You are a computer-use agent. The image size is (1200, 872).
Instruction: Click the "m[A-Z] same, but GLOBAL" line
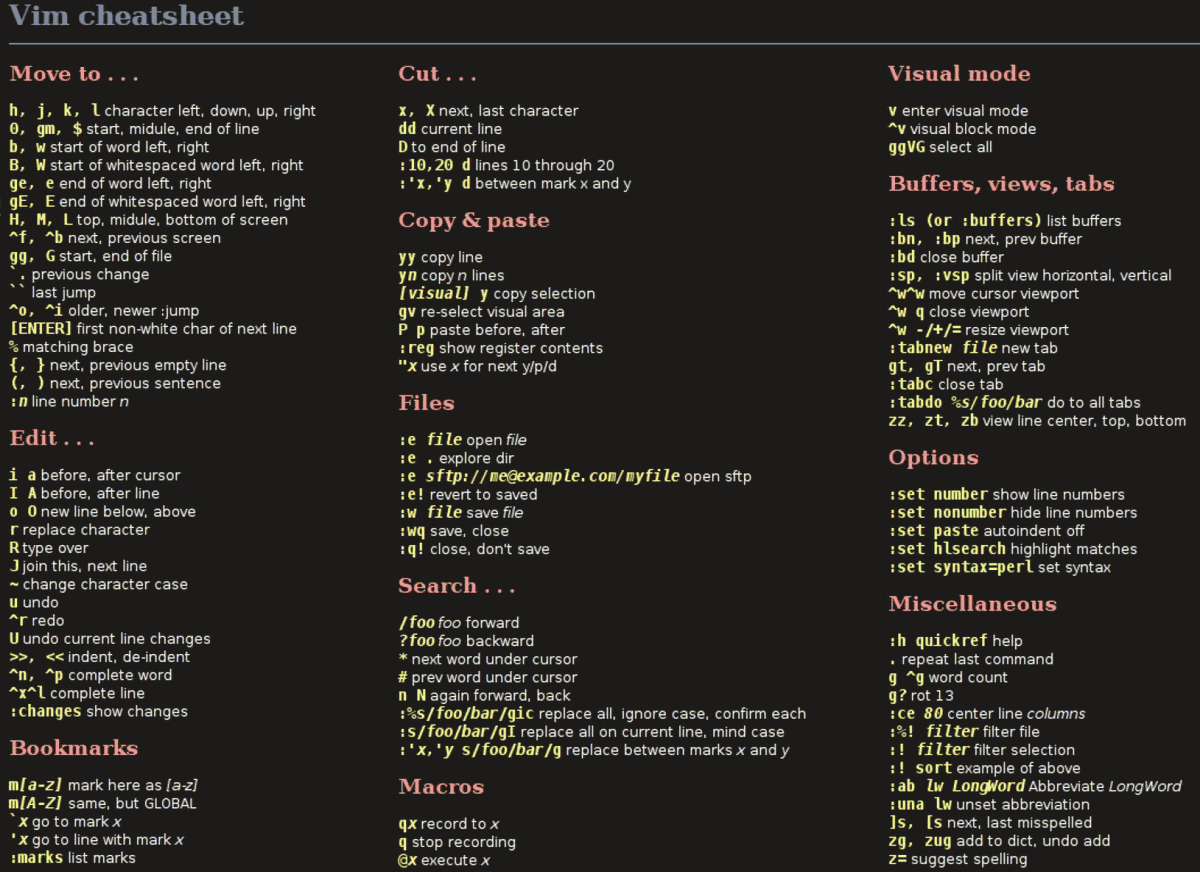point(103,803)
